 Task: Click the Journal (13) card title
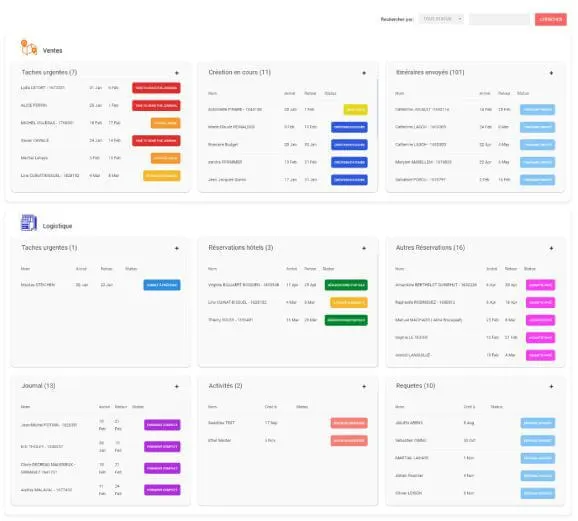38,386
